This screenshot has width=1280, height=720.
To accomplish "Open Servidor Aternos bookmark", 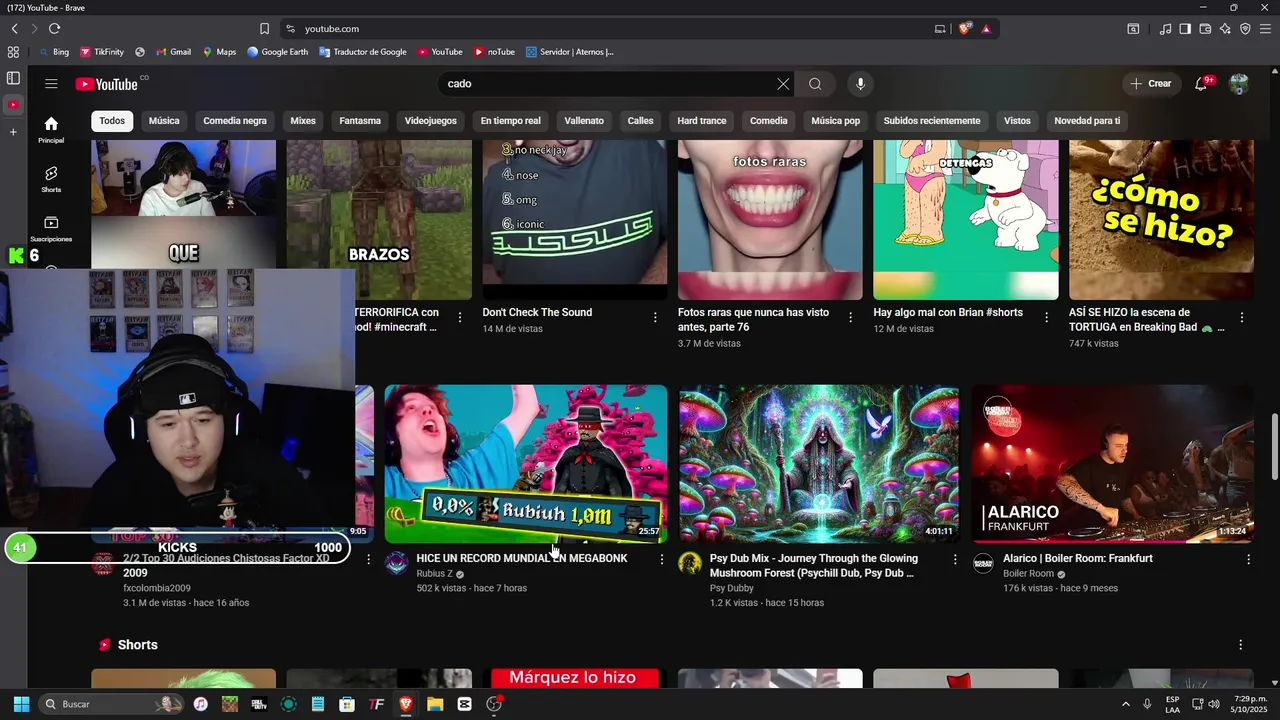I will click(570, 52).
